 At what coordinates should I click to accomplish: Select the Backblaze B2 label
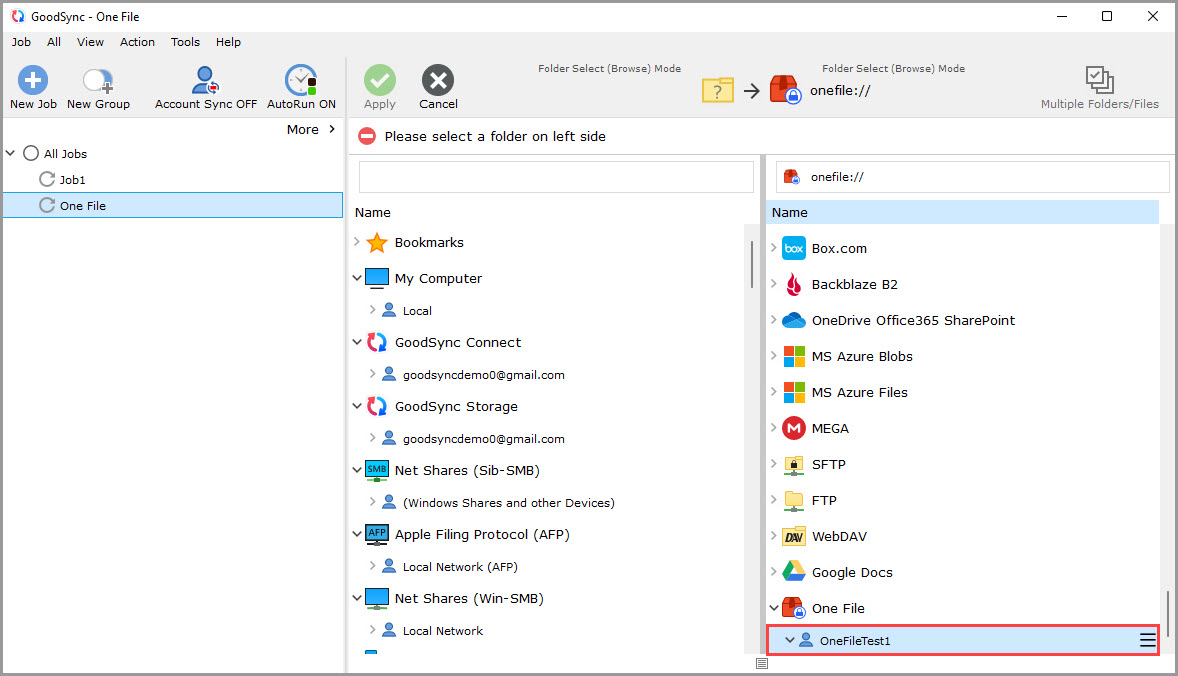coord(854,285)
